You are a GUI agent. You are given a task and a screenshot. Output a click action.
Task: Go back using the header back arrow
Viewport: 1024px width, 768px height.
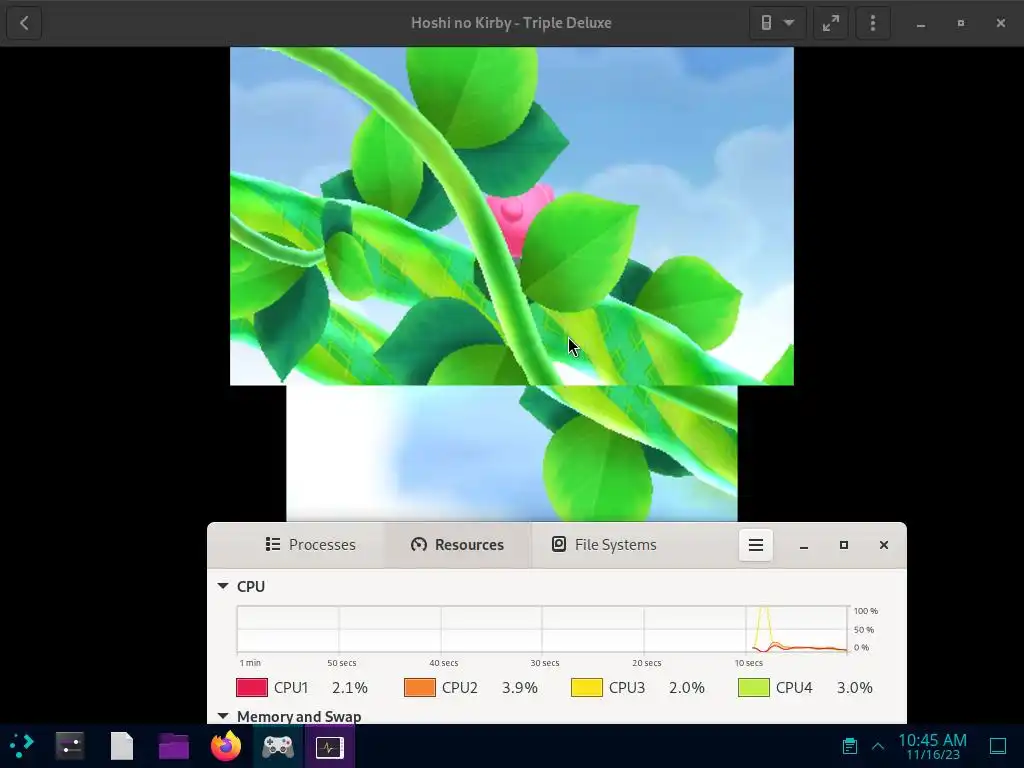tap(24, 23)
